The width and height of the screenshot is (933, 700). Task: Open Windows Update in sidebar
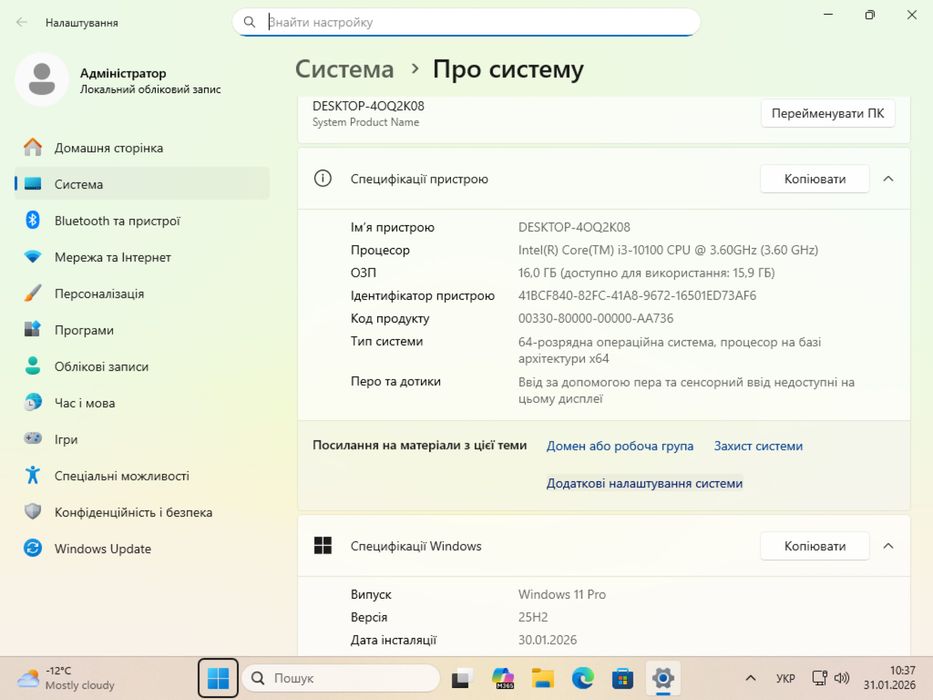(x=142, y=548)
